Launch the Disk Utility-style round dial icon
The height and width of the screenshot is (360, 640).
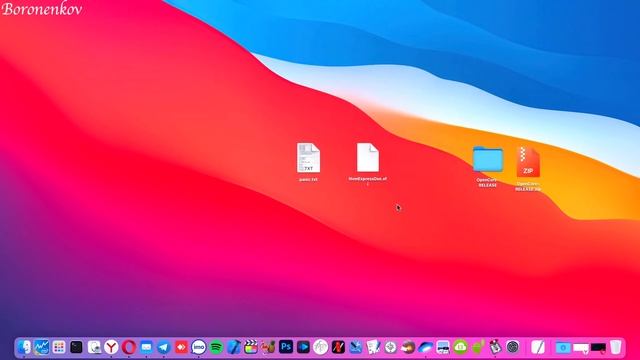pyautogui.click(x=390, y=347)
